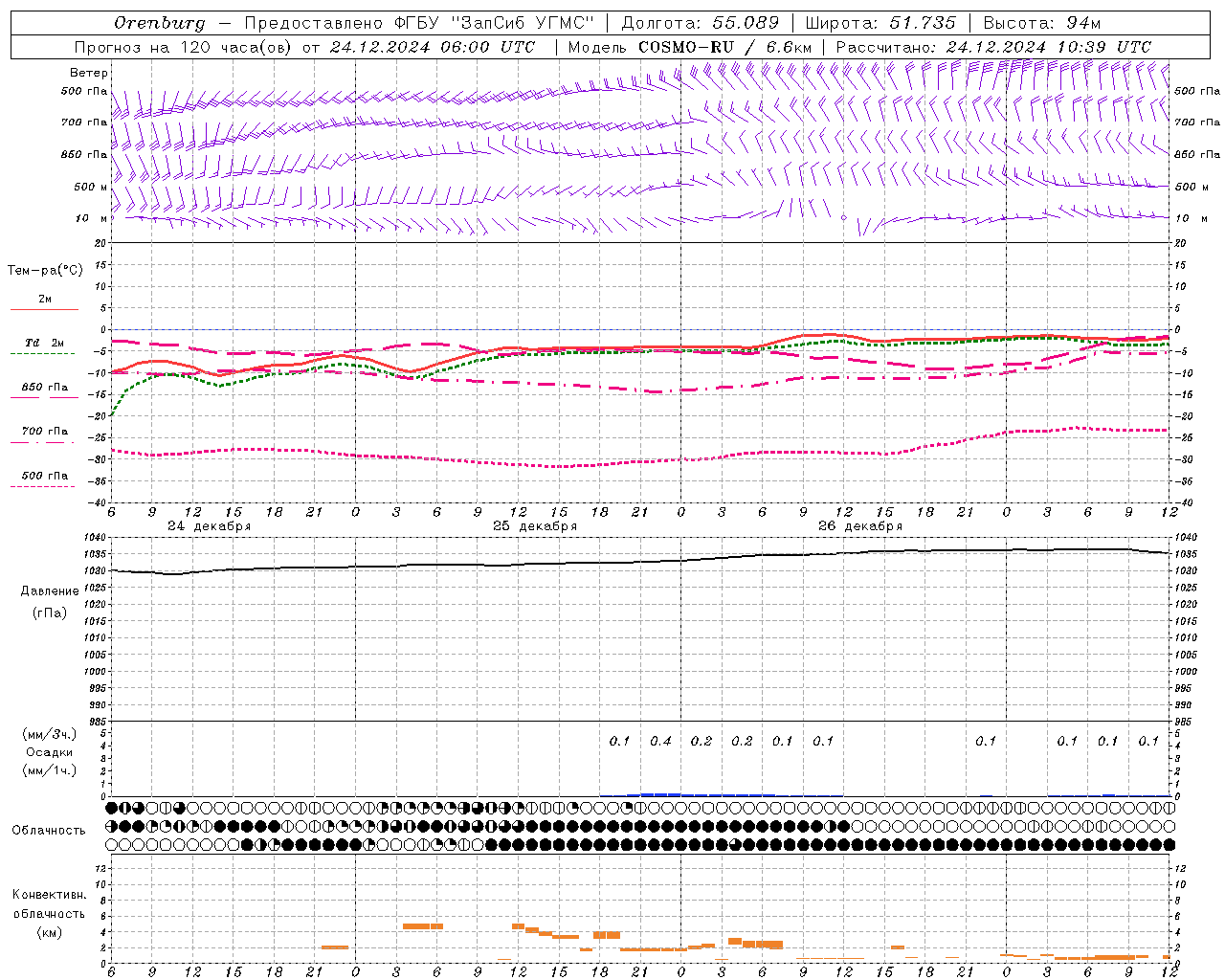Click the '25 декабря' date label

tap(535, 526)
